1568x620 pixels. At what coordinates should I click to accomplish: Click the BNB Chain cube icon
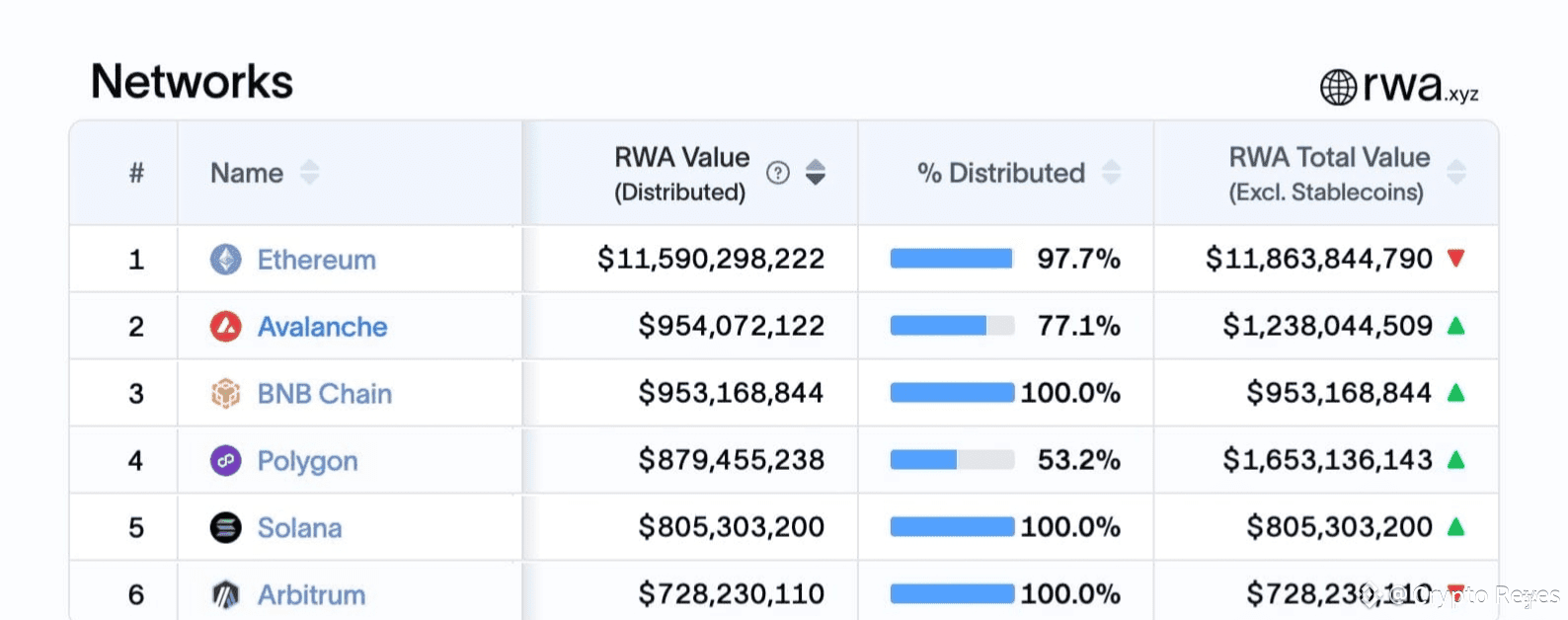pos(226,394)
